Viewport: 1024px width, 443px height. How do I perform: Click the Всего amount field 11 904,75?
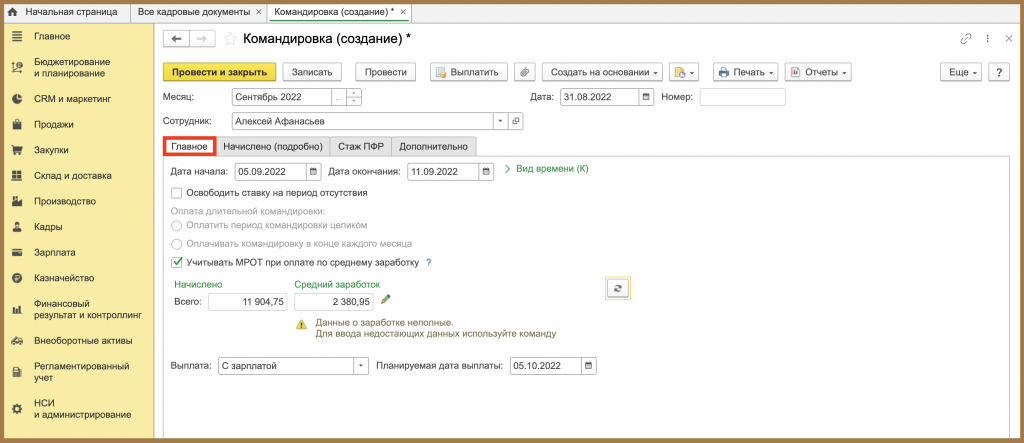[248, 302]
